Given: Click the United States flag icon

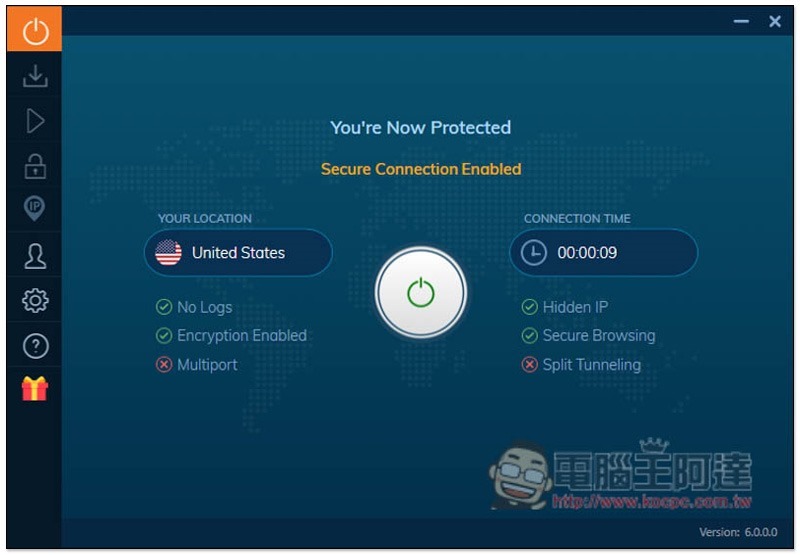Looking at the screenshot, I should (169, 253).
